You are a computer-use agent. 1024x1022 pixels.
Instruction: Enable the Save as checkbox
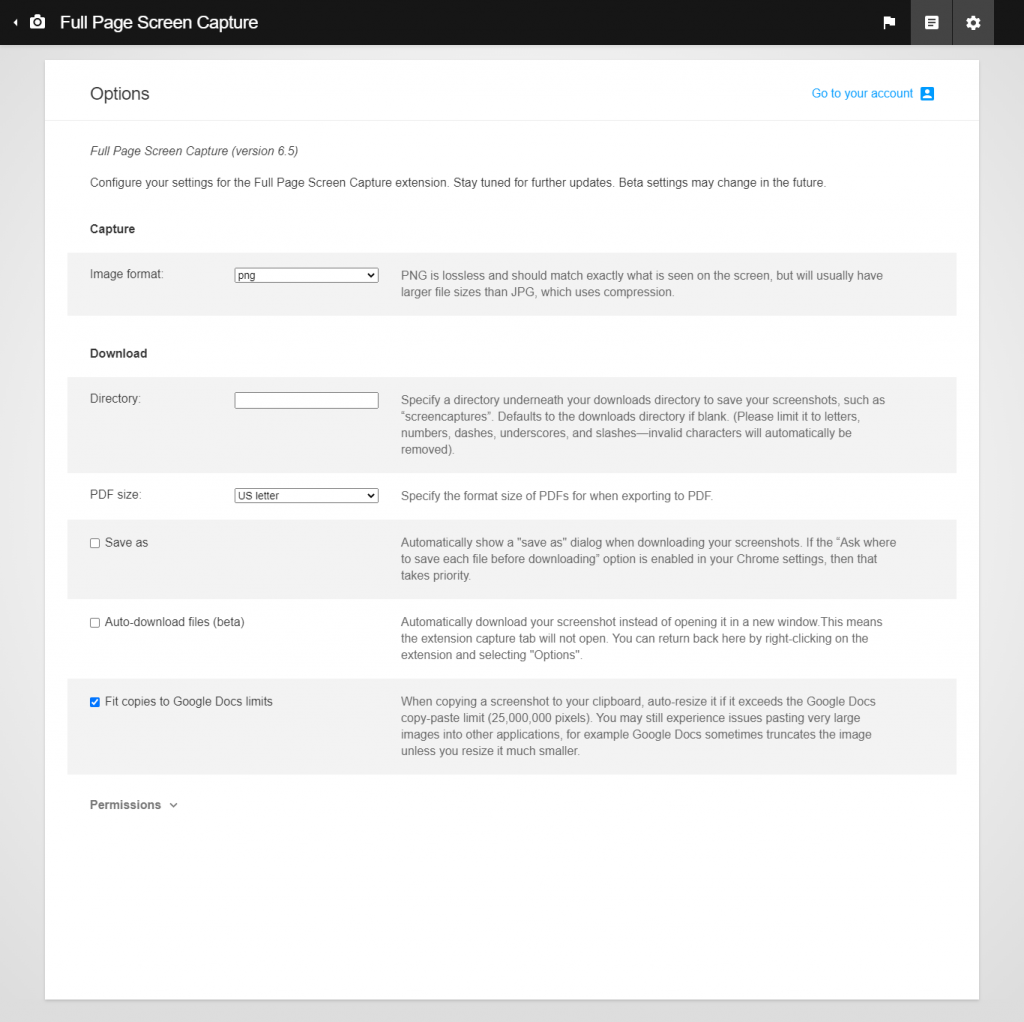[95, 543]
